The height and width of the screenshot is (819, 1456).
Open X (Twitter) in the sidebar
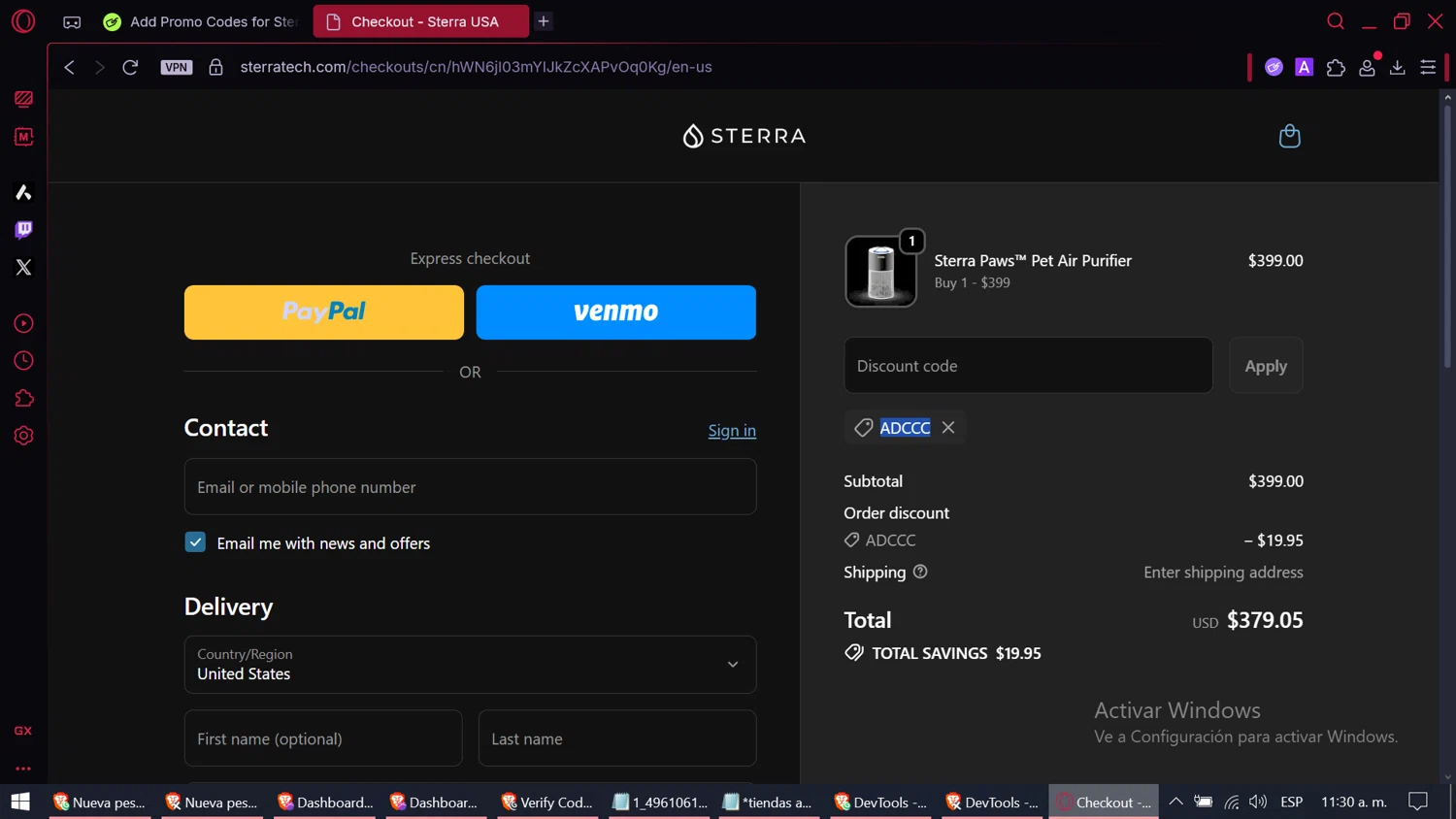pos(23,267)
